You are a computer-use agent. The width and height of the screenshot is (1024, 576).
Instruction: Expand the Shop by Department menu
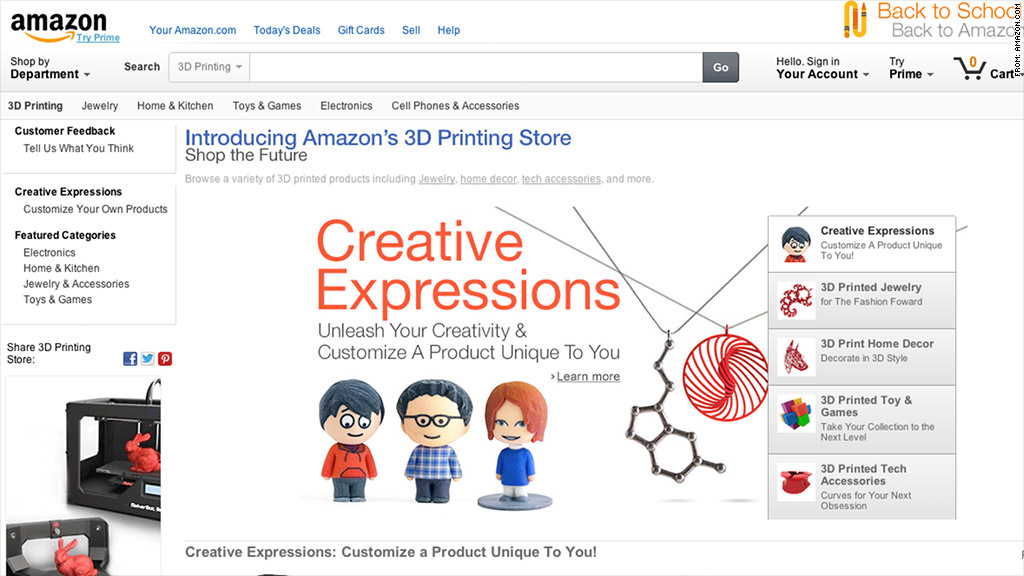click(x=50, y=68)
